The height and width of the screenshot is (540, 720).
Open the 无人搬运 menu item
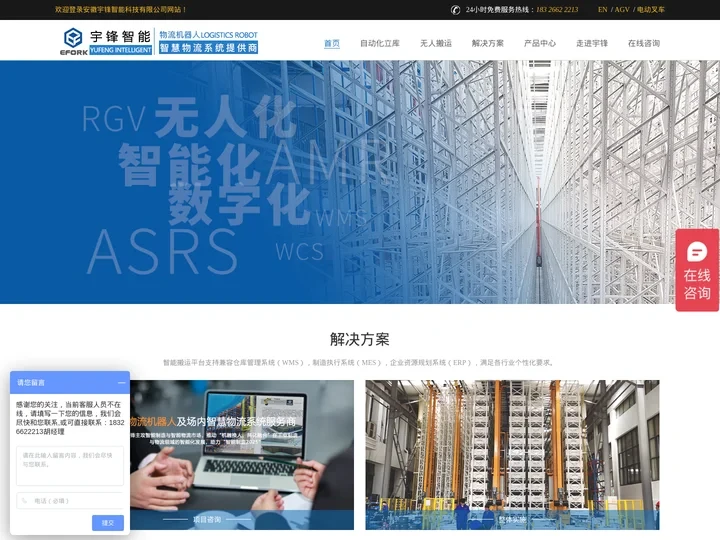pyautogui.click(x=436, y=43)
